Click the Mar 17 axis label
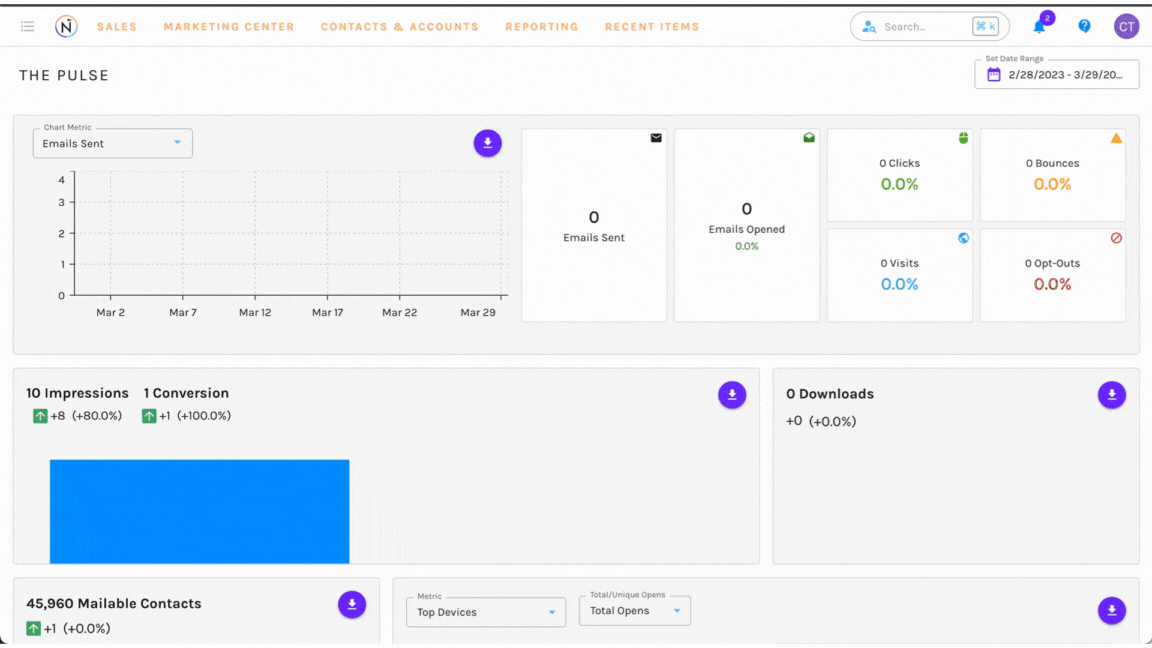 tap(327, 312)
